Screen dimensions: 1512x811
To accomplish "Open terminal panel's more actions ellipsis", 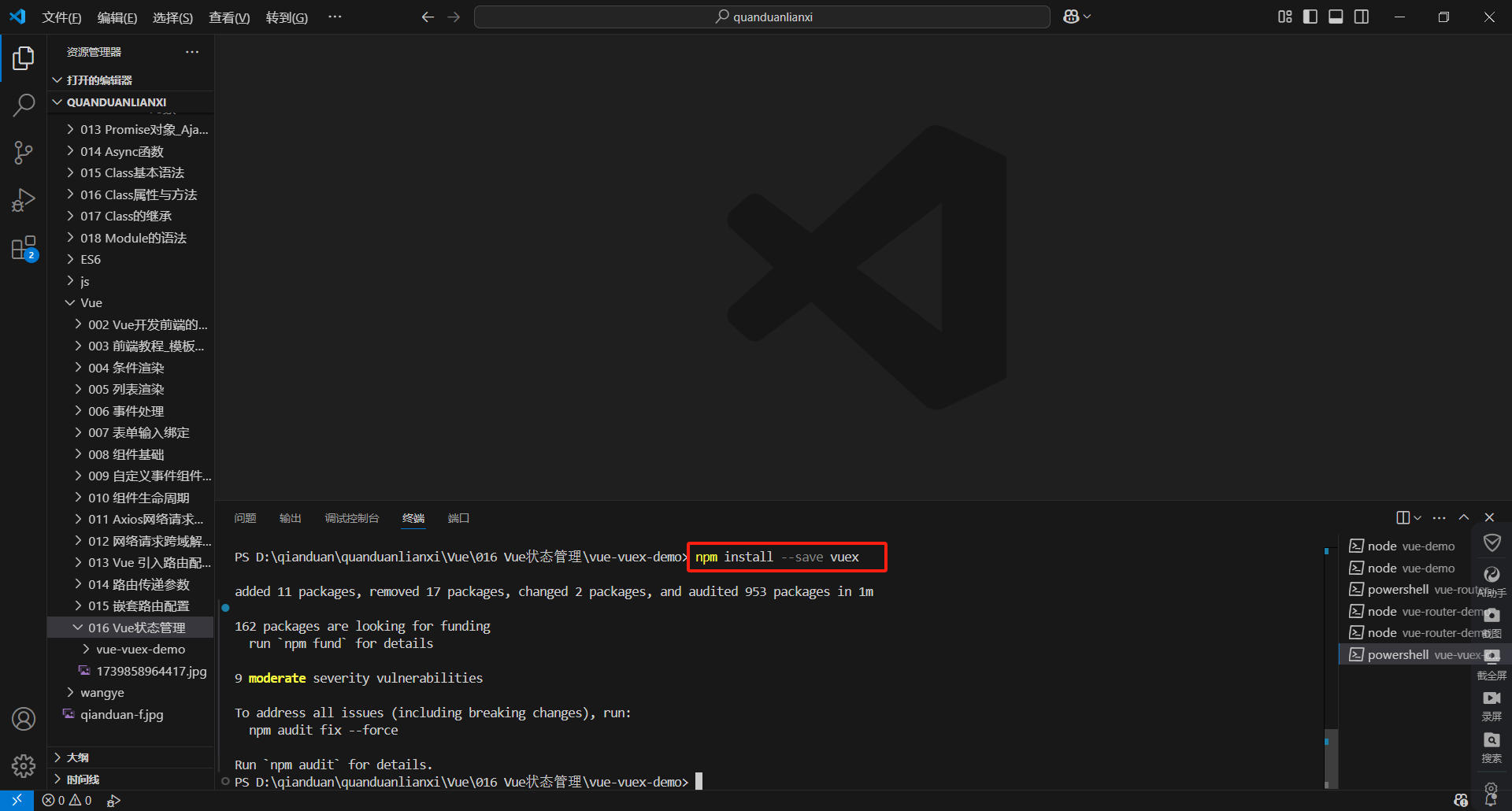I will point(1439,517).
